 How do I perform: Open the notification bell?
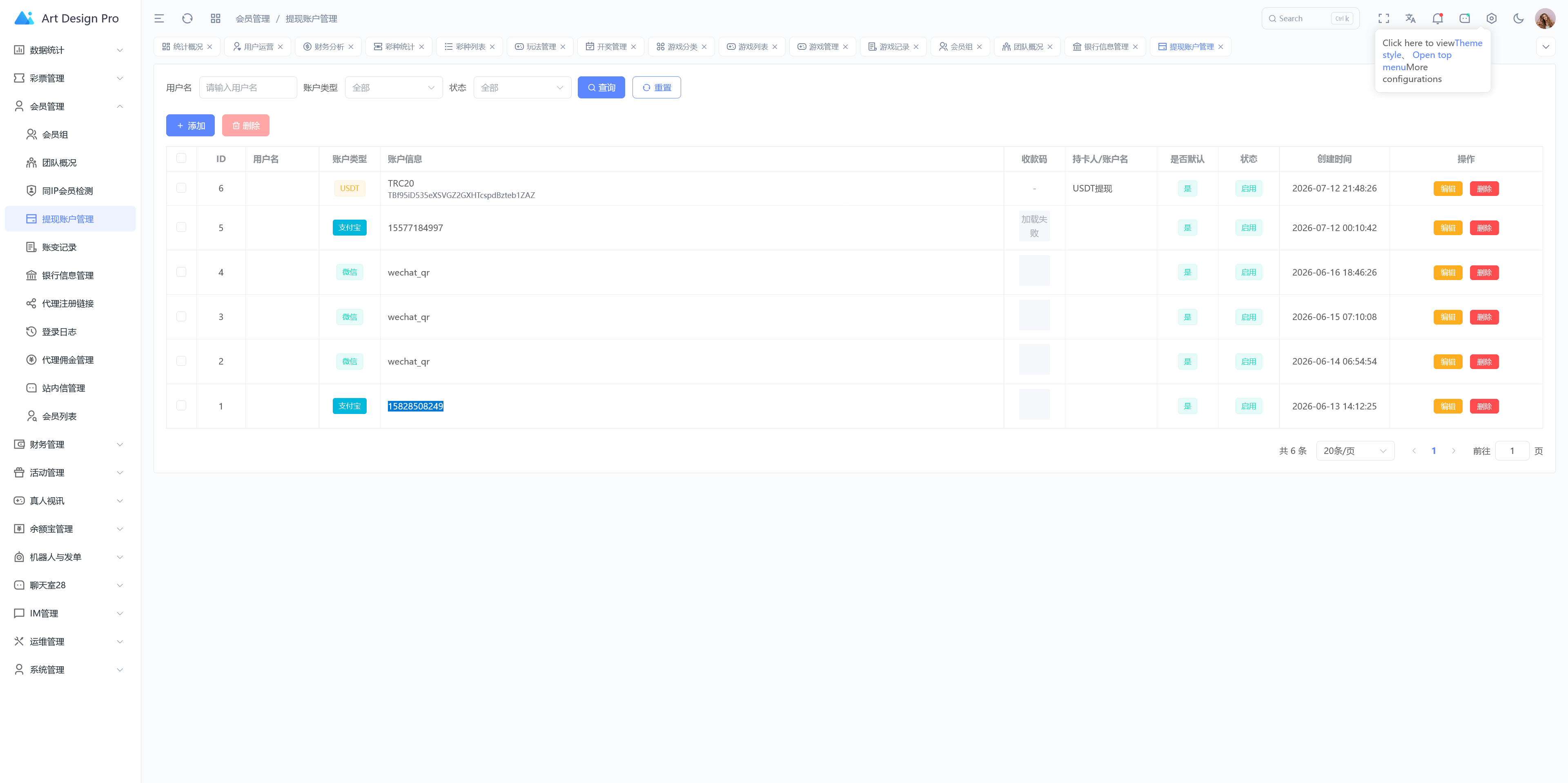(1438, 18)
